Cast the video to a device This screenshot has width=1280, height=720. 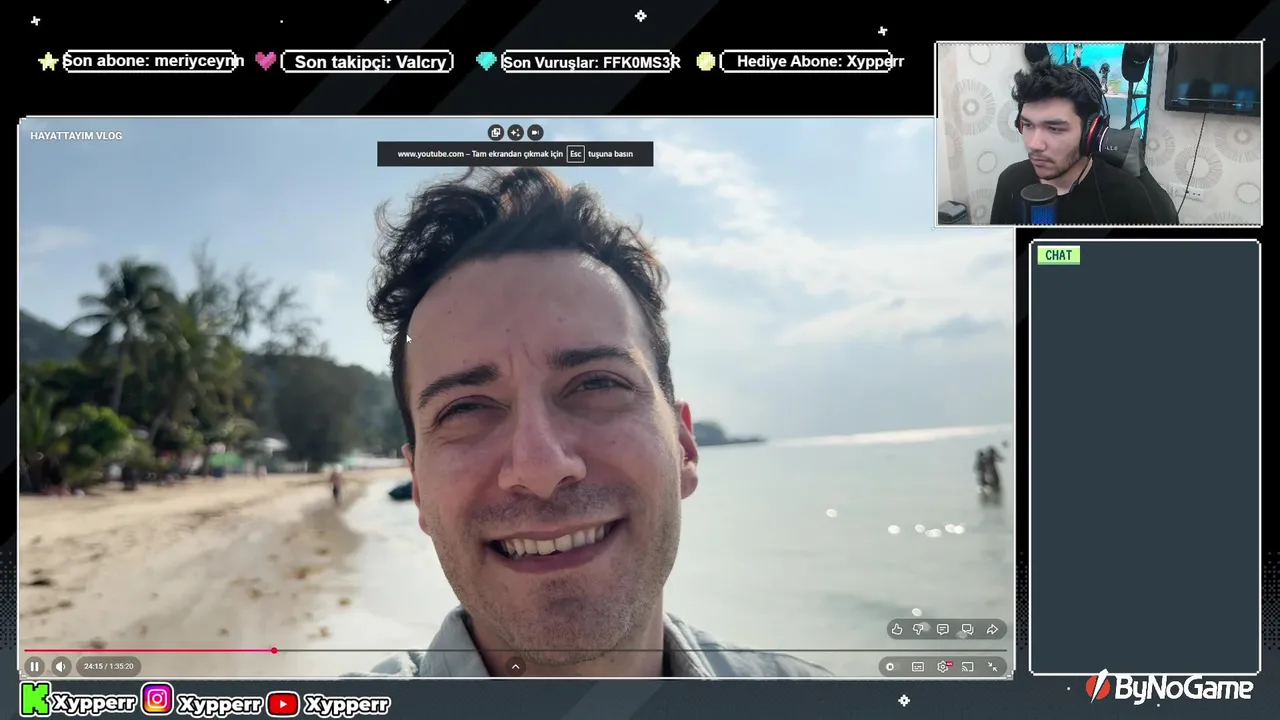click(x=968, y=667)
